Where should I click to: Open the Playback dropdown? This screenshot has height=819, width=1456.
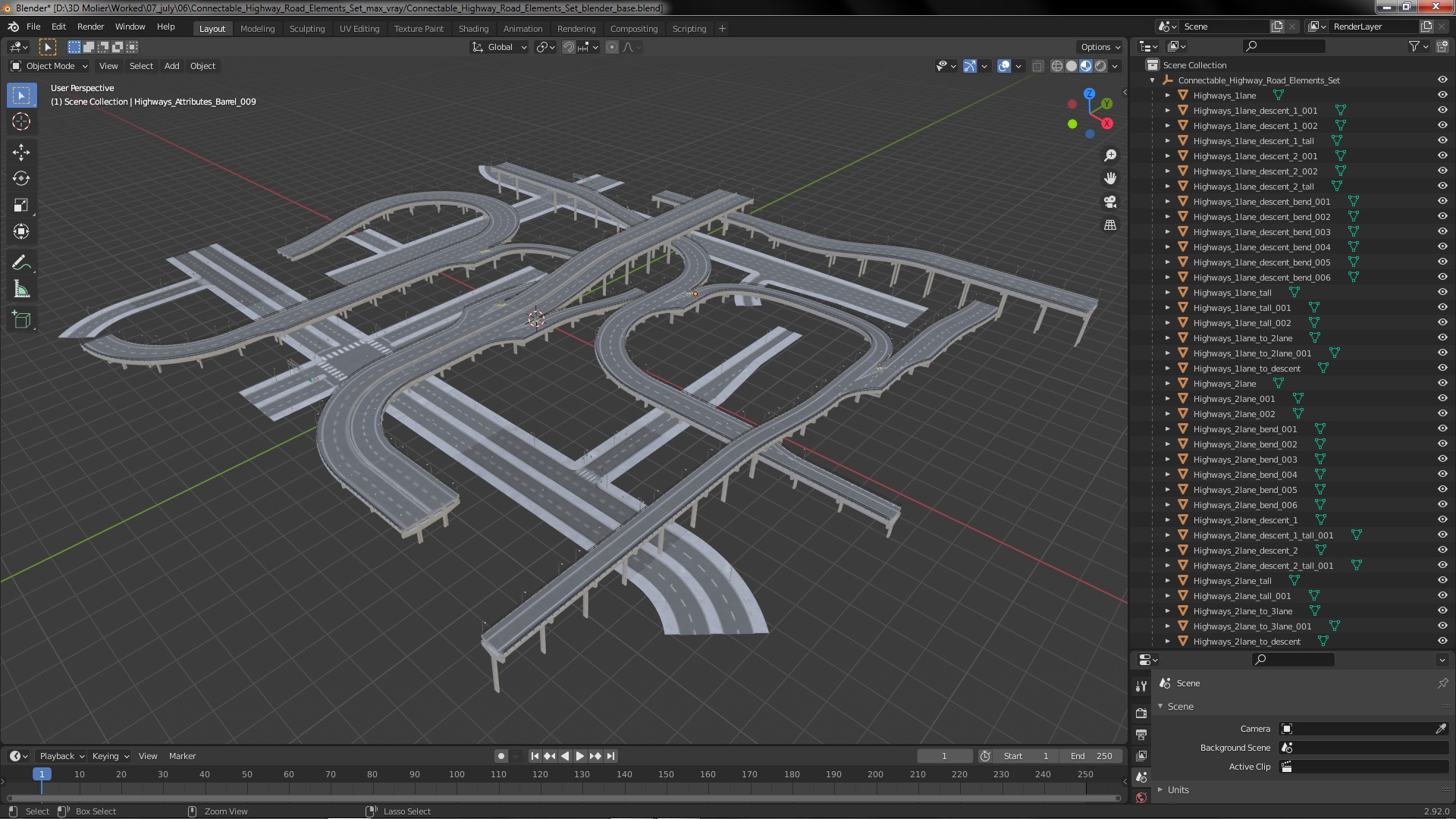point(61,756)
